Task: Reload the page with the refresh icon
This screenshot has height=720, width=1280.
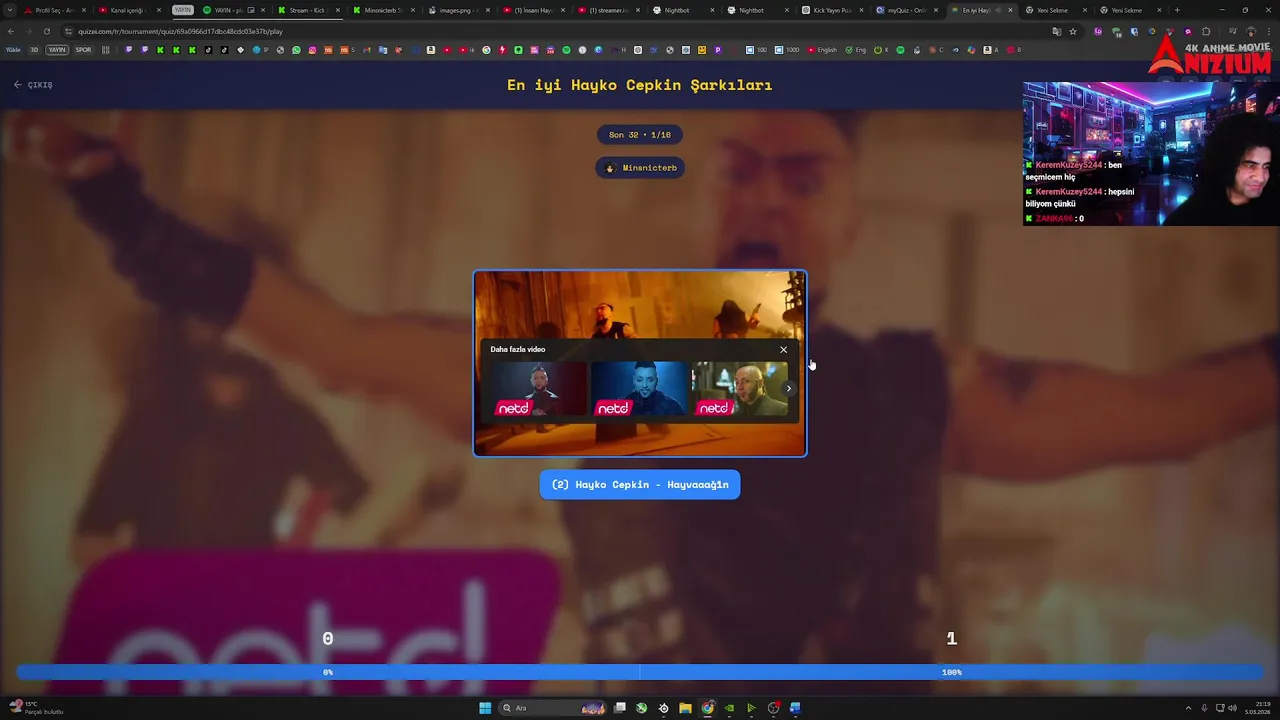Action: tap(46, 31)
